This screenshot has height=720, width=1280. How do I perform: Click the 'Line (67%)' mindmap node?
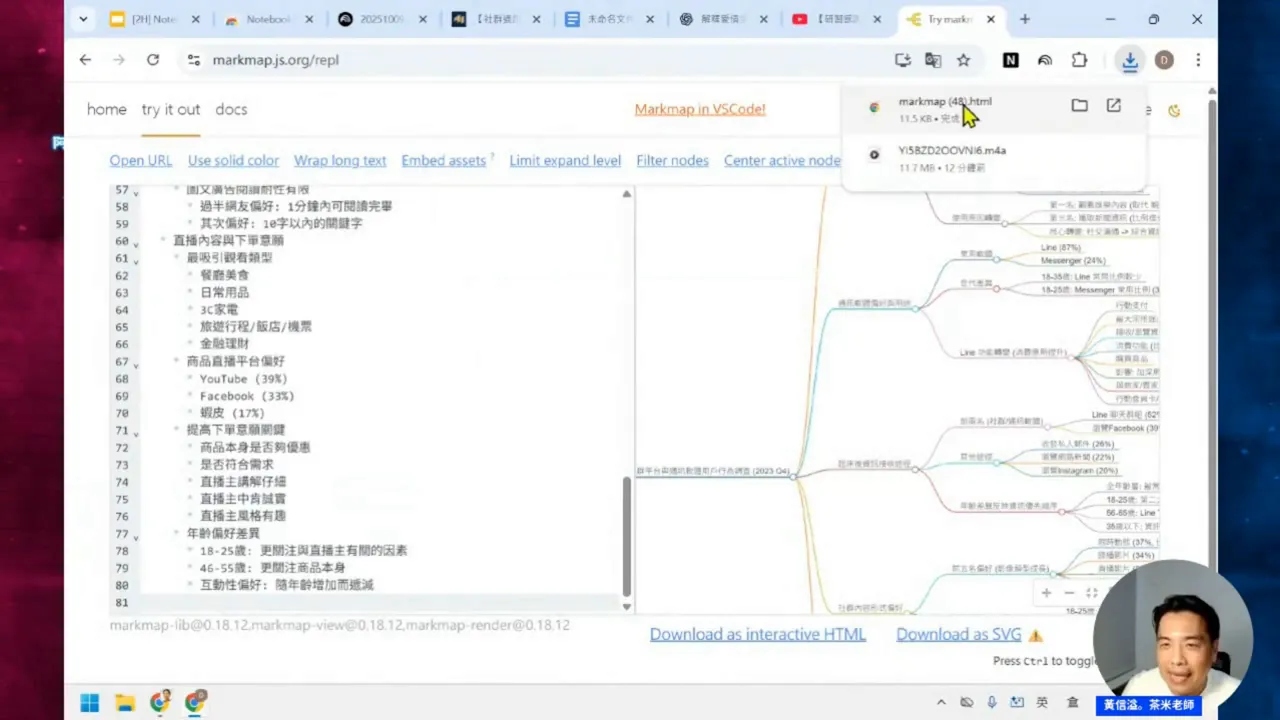(1061, 247)
